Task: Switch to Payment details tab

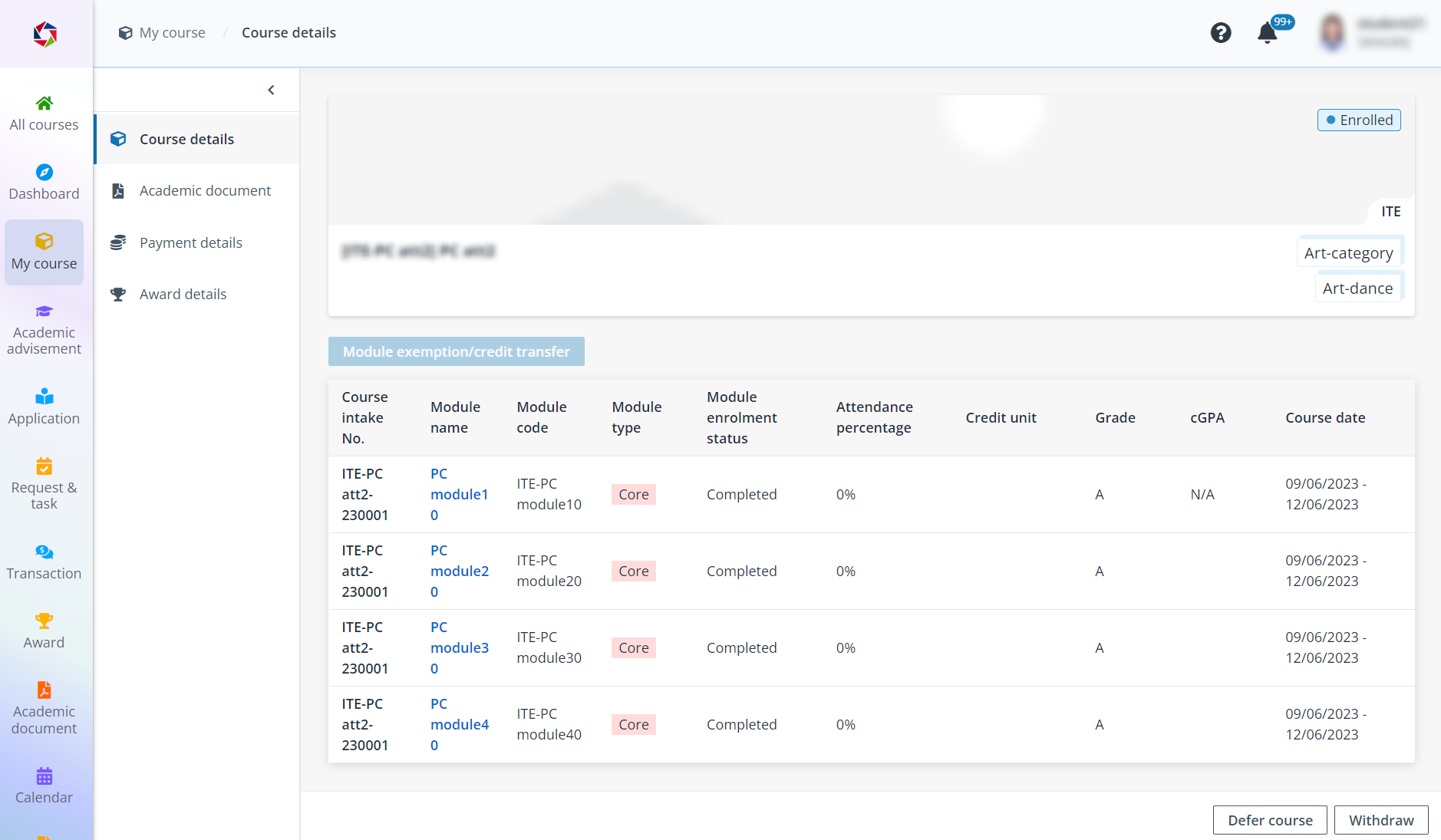Action: point(190,243)
